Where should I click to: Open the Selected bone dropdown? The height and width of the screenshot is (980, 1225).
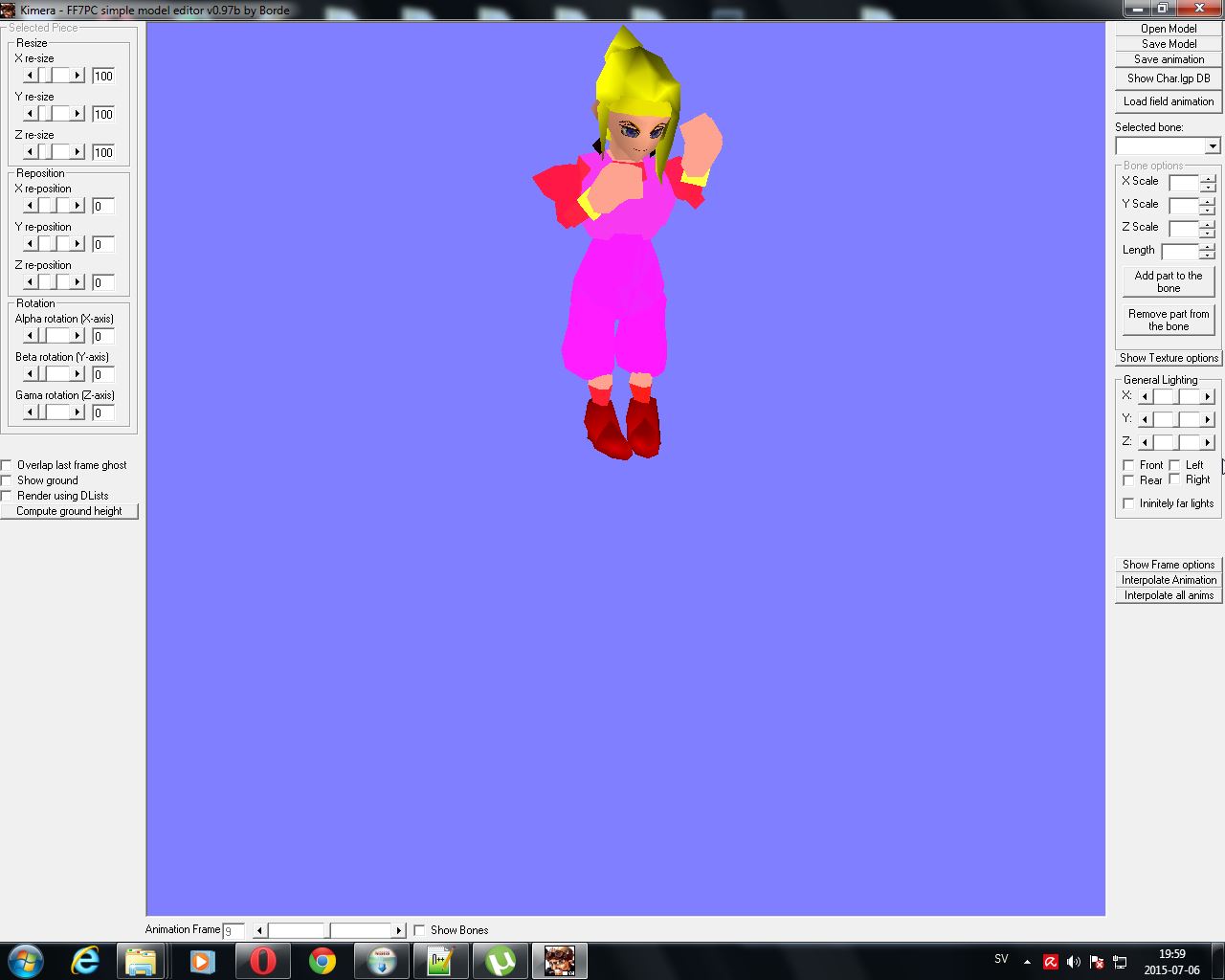[1213, 145]
